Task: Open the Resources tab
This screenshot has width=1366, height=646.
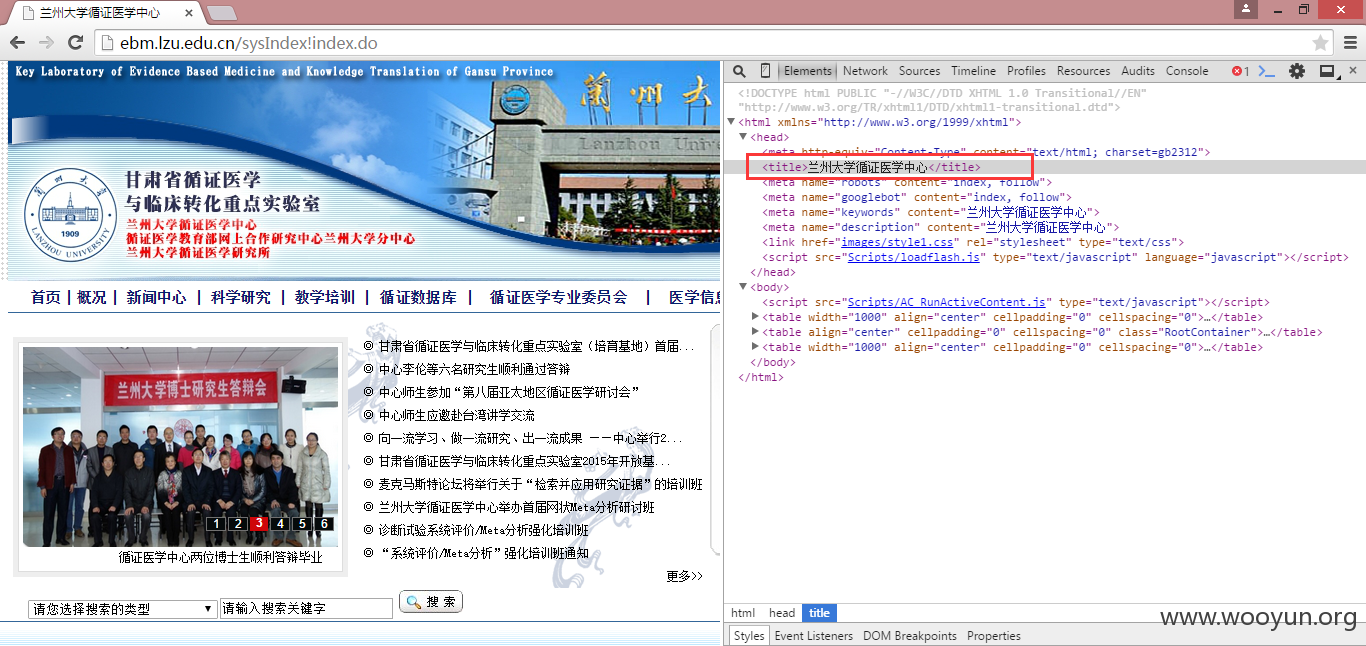Action: click(1083, 71)
